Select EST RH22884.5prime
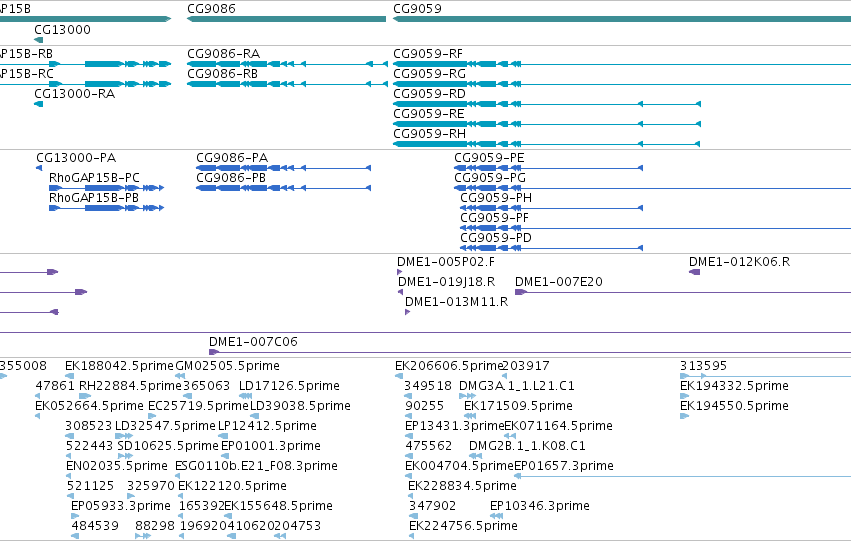851x541 pixels. click(130, 386)
